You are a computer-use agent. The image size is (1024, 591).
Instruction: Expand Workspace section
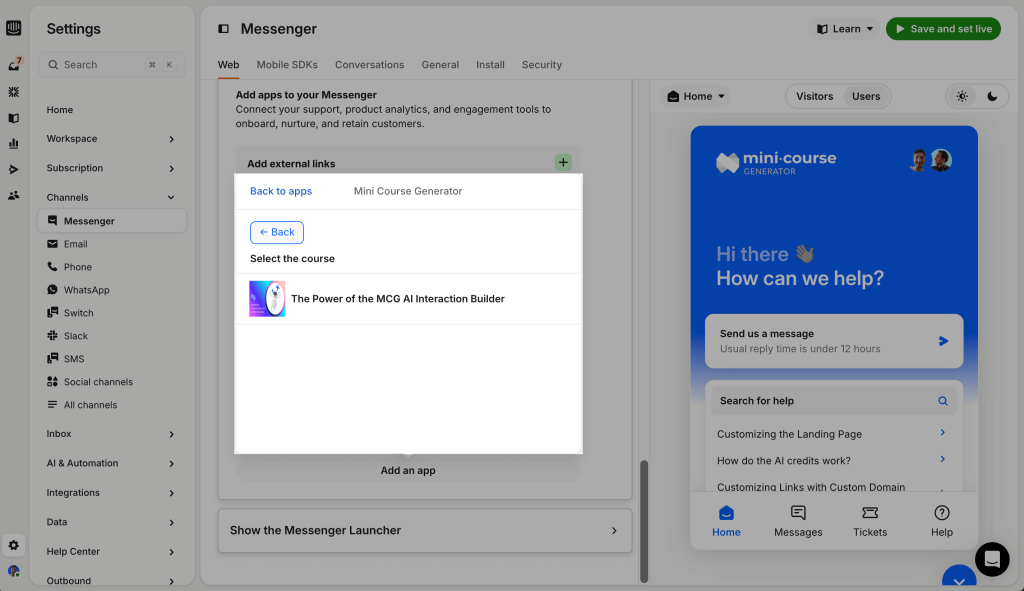point(112,138)
